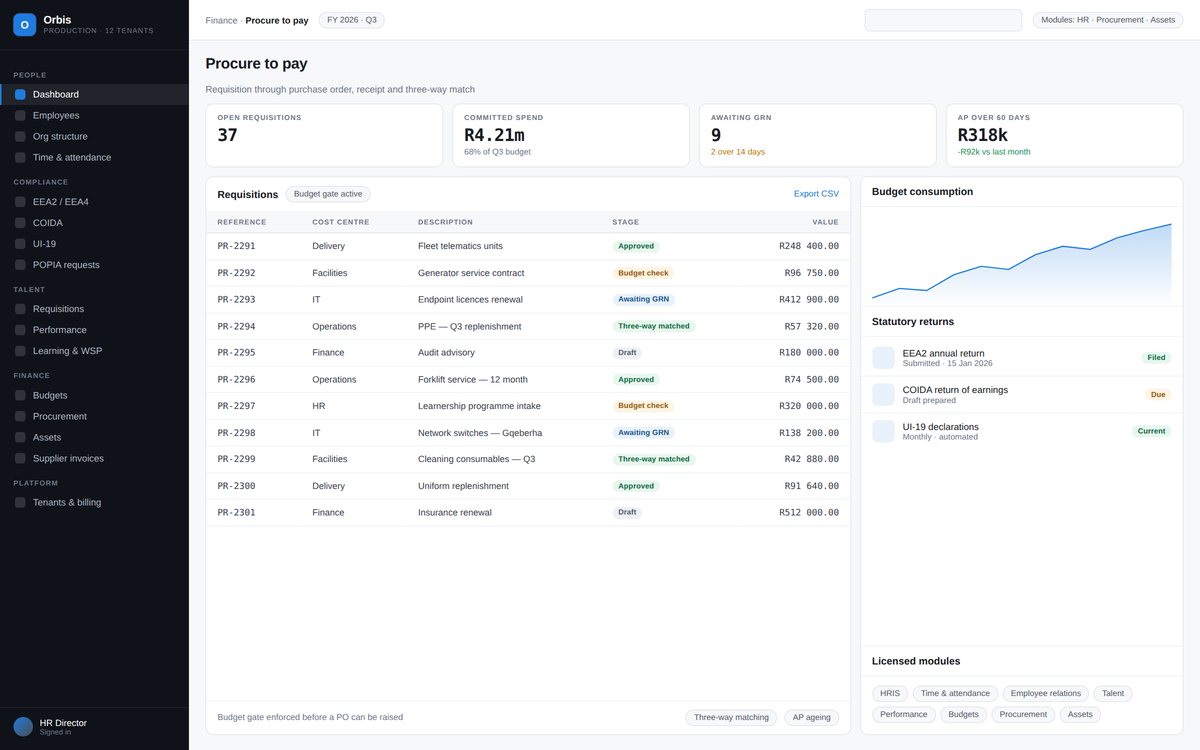Image resolution: width=1200 pixels, height=750 pixels.
Task: Export requisitions via Export CSV link
Action: pyautogui.click(x=816, y=194)
